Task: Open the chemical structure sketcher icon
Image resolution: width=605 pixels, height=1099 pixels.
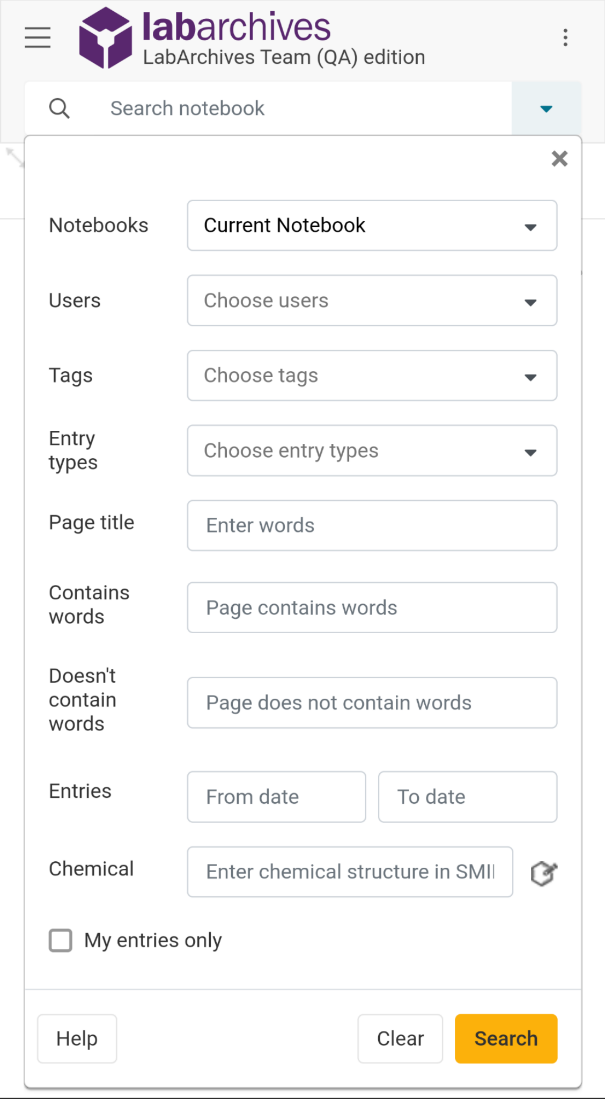Action: [x=544, y=873]
